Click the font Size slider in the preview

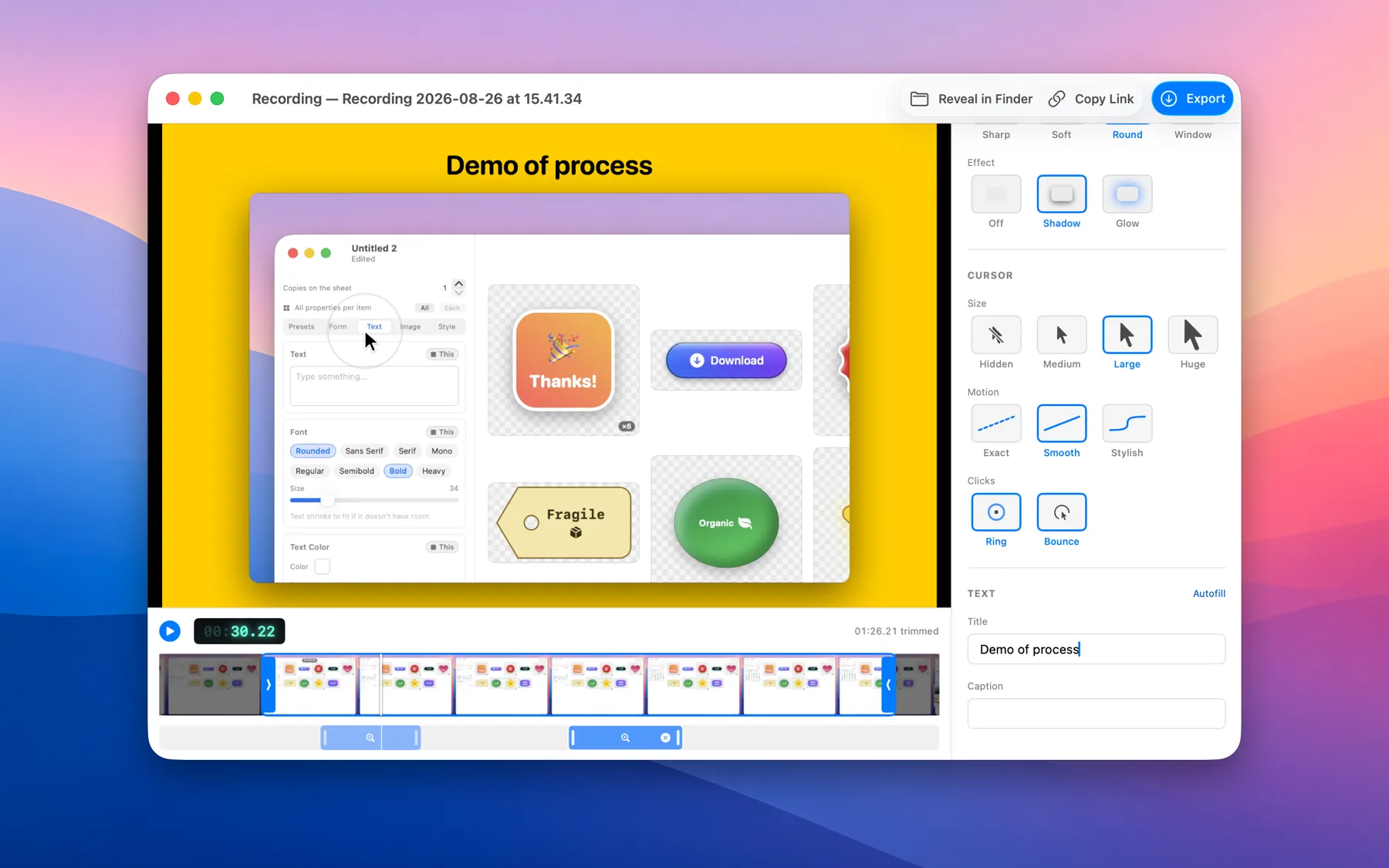click(x=374, y=500)
